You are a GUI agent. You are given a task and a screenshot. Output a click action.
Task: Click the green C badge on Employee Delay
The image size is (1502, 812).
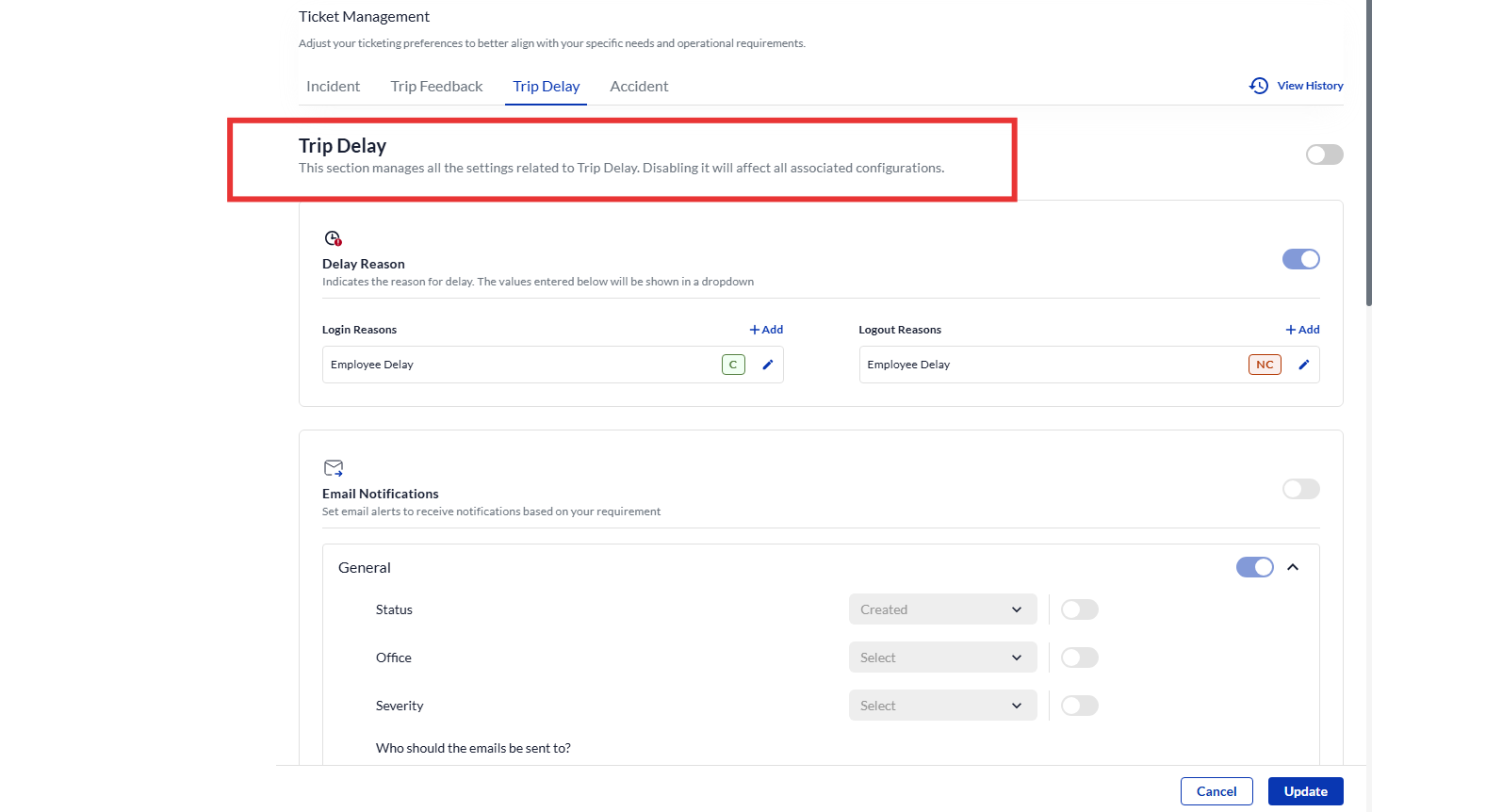(x=733, y=365)
